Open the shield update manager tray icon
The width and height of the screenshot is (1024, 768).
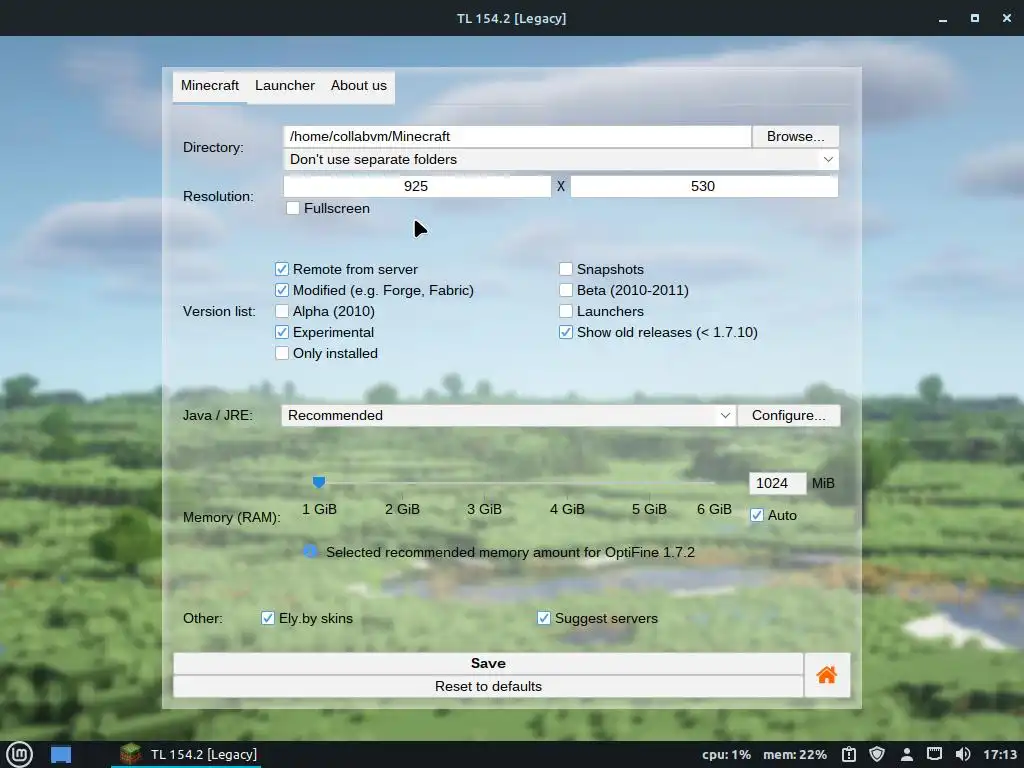click(x=877, y=754)
